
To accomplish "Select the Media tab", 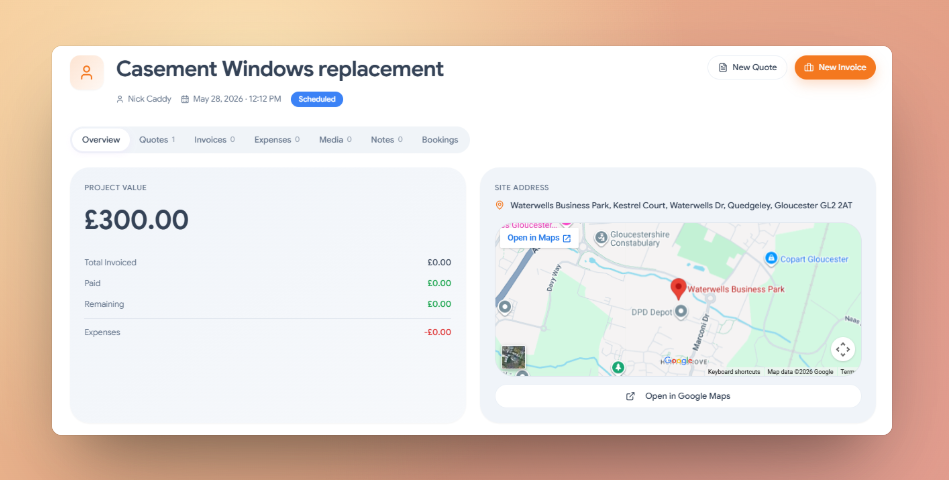I will click(x=335, y=140).
